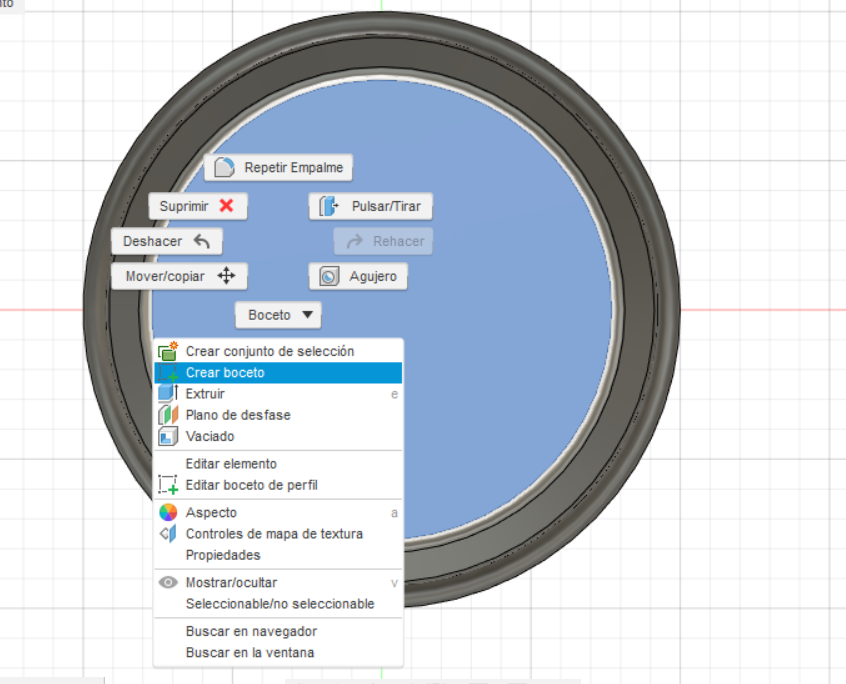Choose Crear boceto from the context menu
This screenshot has width=846, height=684.
(278, 373)
